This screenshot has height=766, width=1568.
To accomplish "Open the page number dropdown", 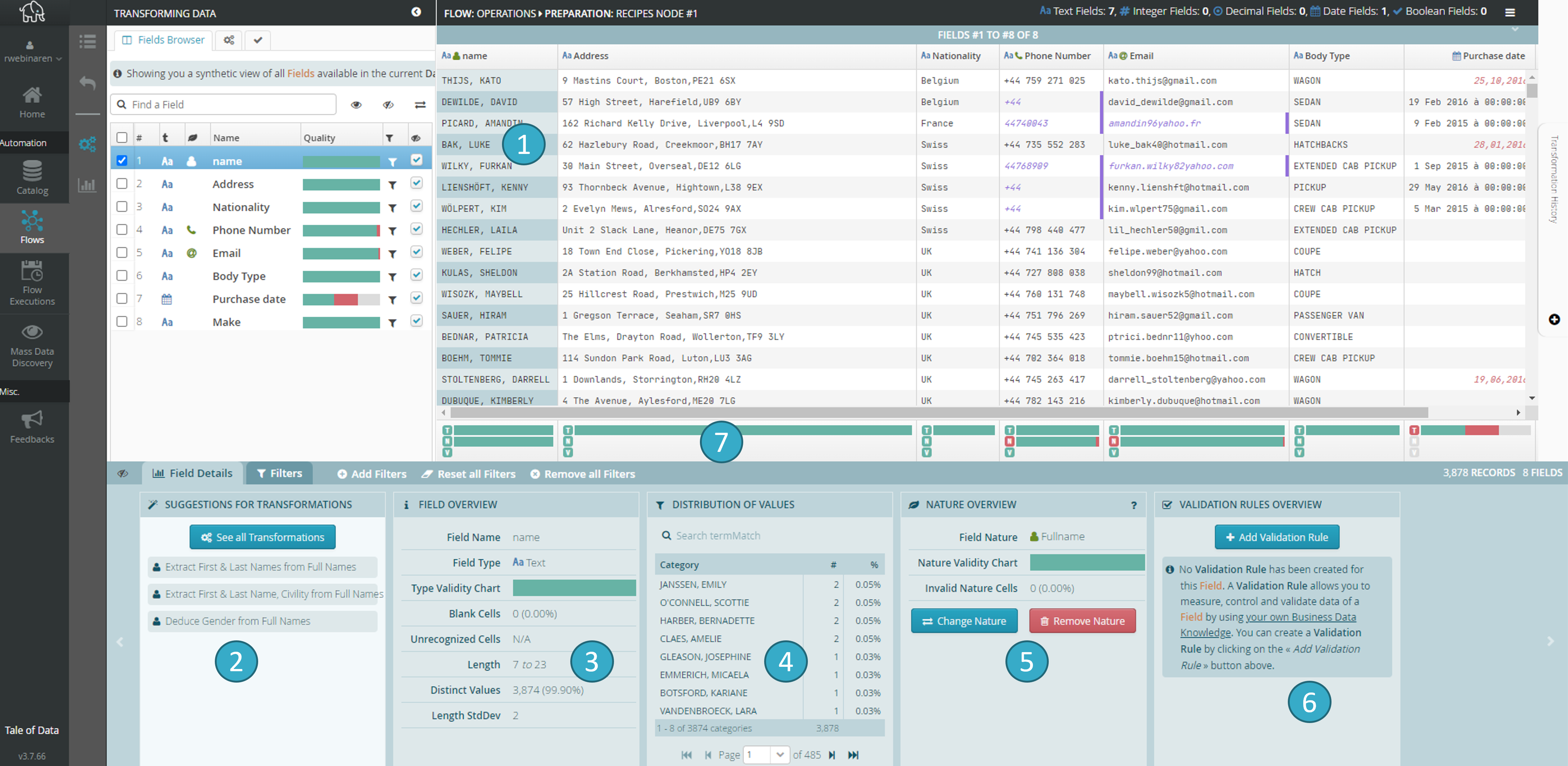I will click(780, 755).
